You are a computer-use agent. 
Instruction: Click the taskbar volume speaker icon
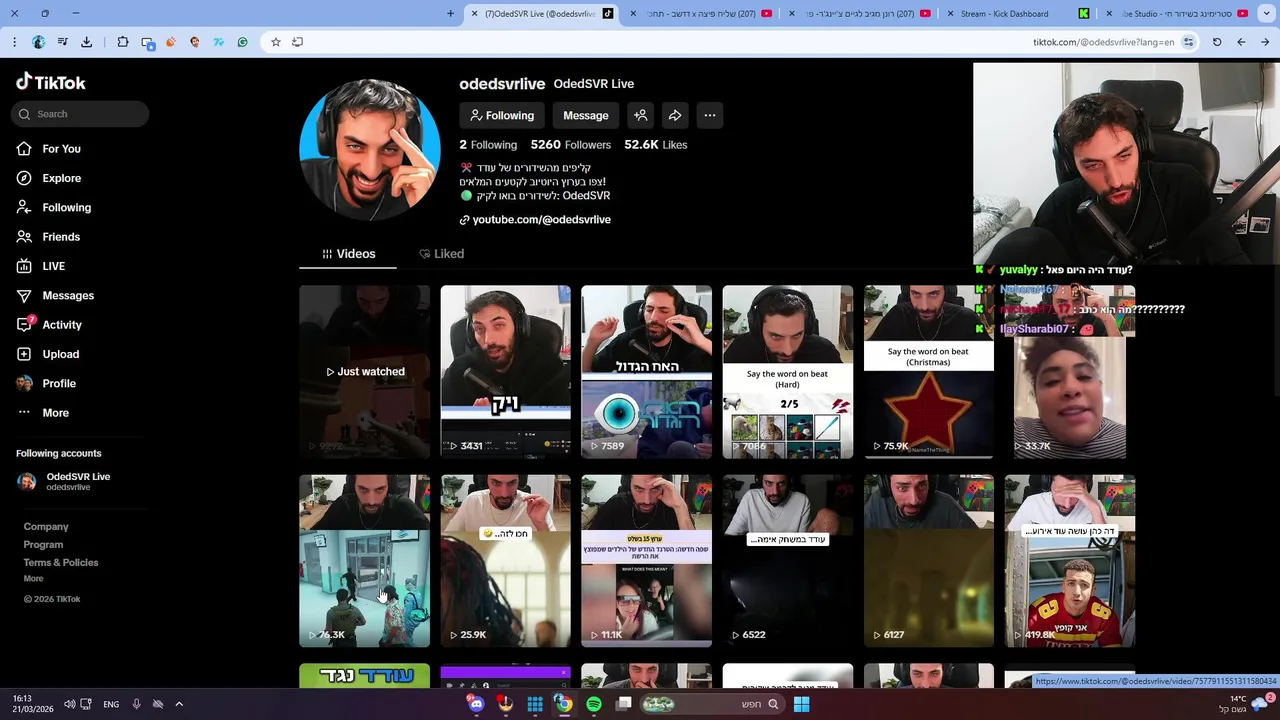(69, 704)
